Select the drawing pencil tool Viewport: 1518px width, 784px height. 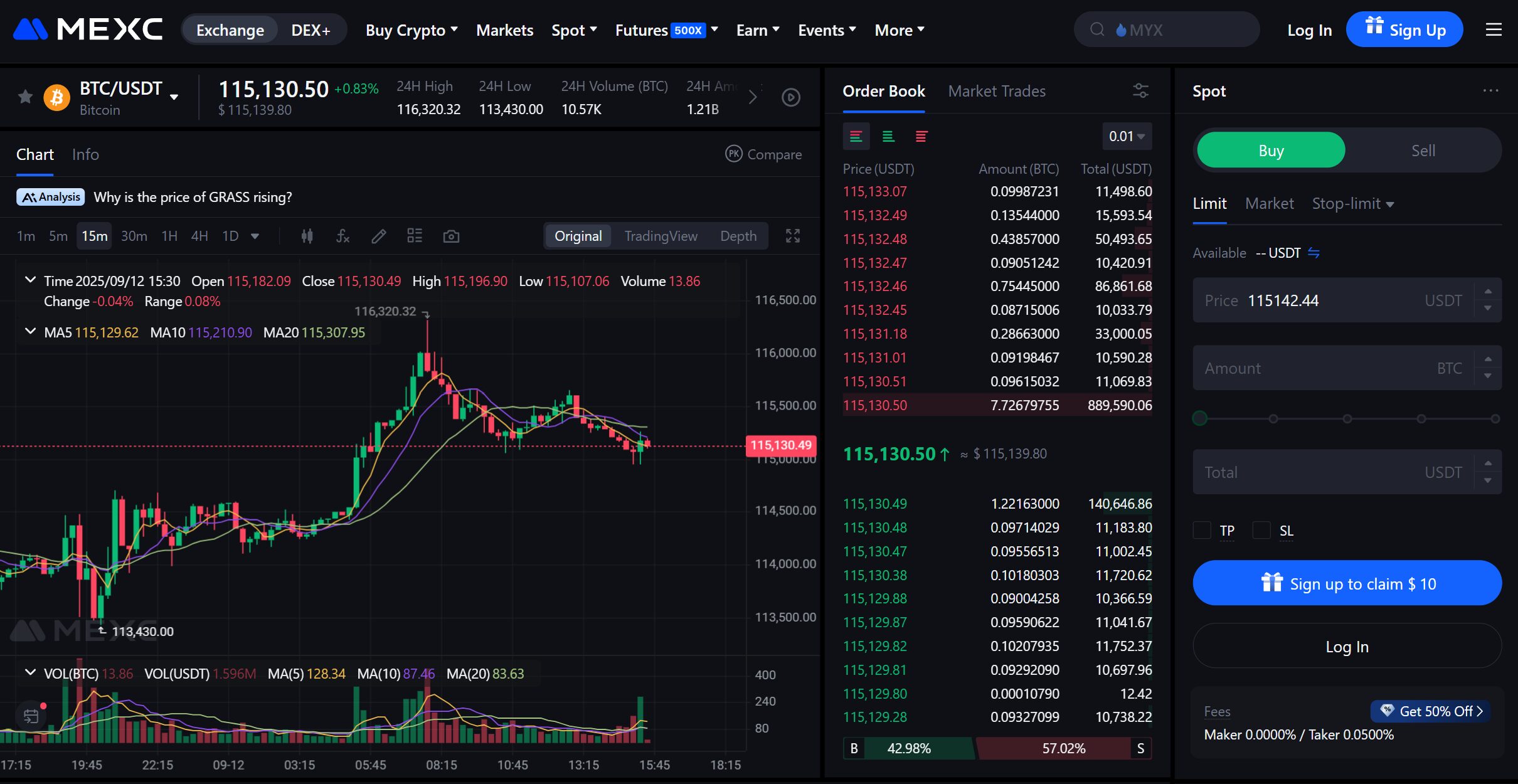(x=378, y=236)
